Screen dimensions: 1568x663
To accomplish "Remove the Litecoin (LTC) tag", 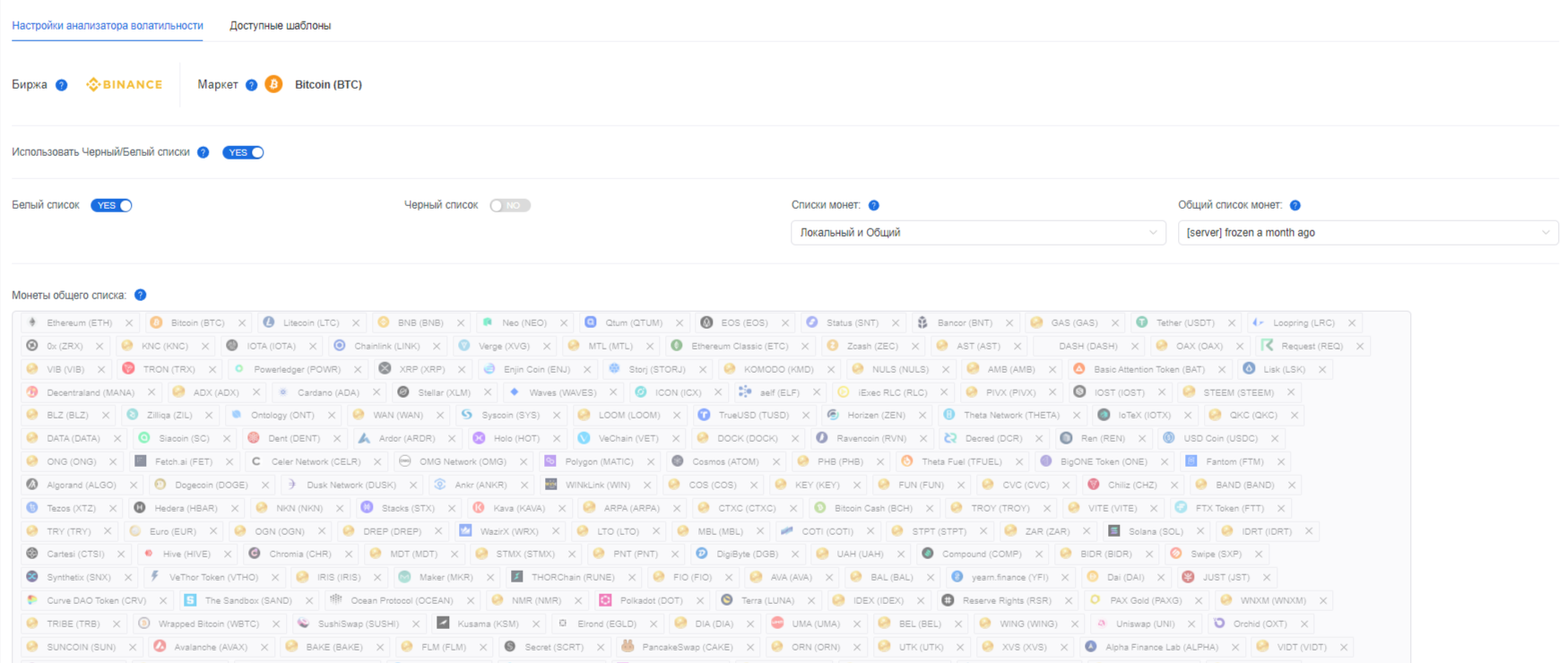I will point(356,323).
